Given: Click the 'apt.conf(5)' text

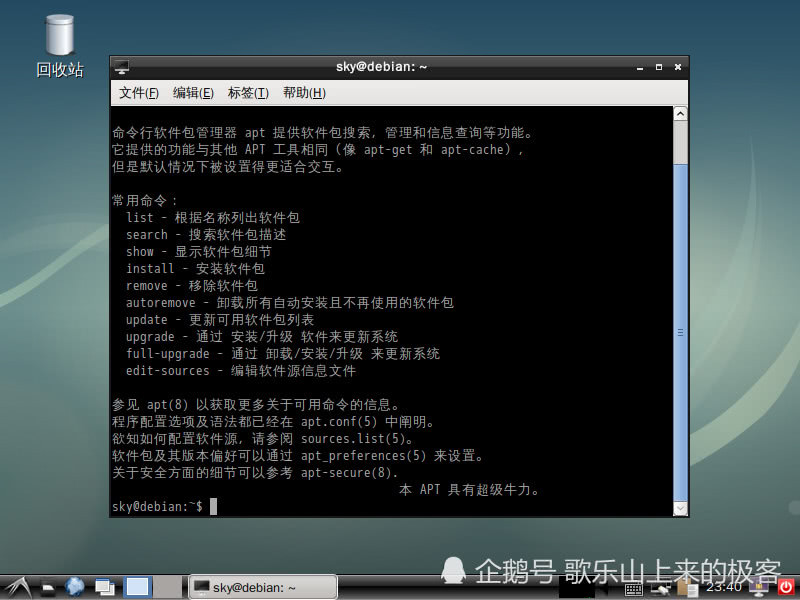Looking at the screenshot, I should click(x=339, y=422).
